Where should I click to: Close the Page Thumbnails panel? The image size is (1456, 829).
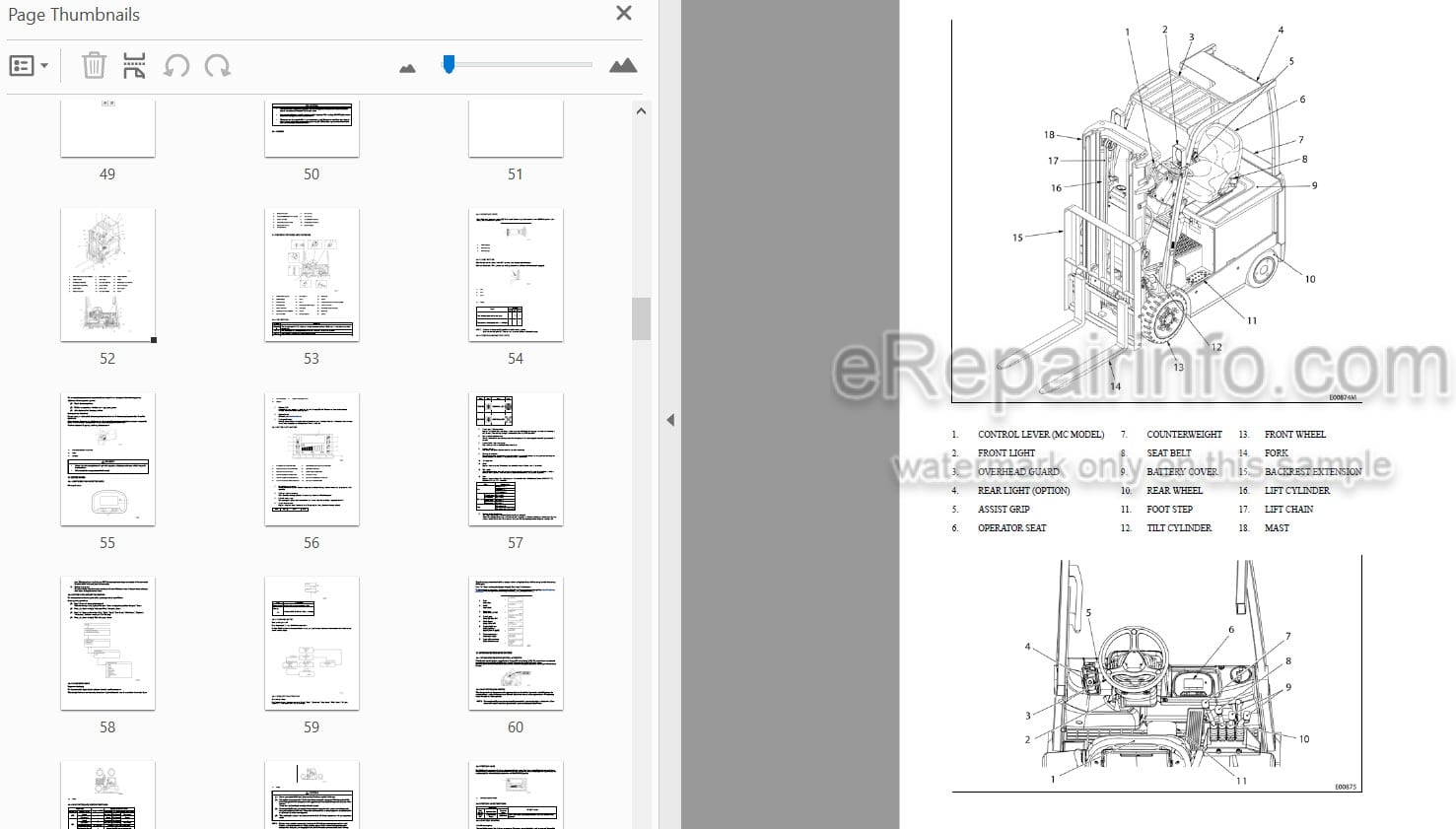coord(623,14)
